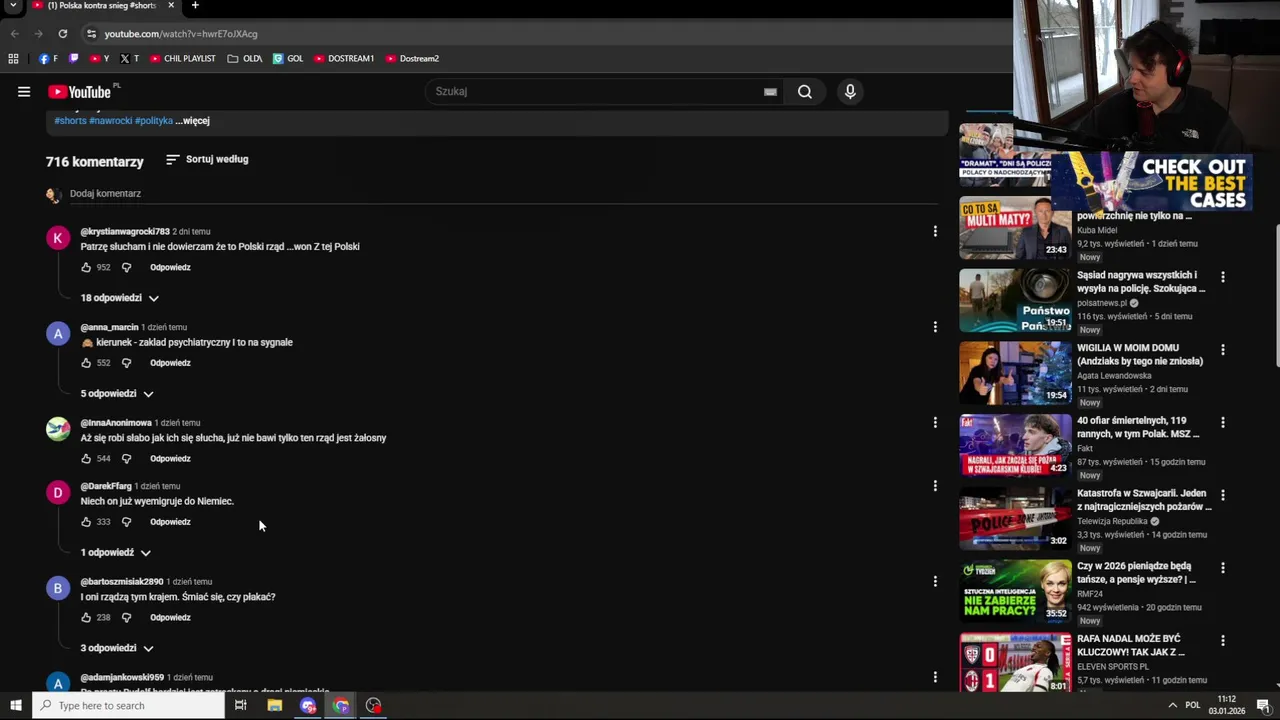Like the comment by @krystianwagrocki783
The width and height of the screenshot is (1280, 720).
[86, 268]
